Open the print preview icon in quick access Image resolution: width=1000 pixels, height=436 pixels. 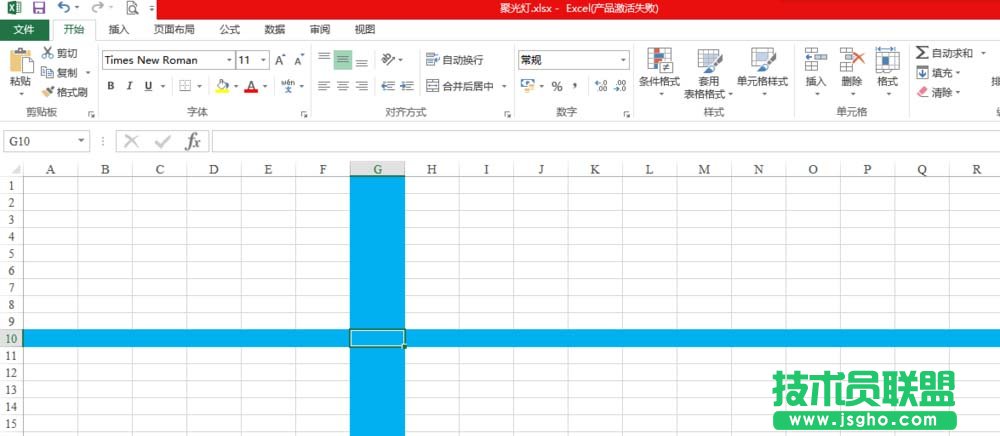point(132,8)
